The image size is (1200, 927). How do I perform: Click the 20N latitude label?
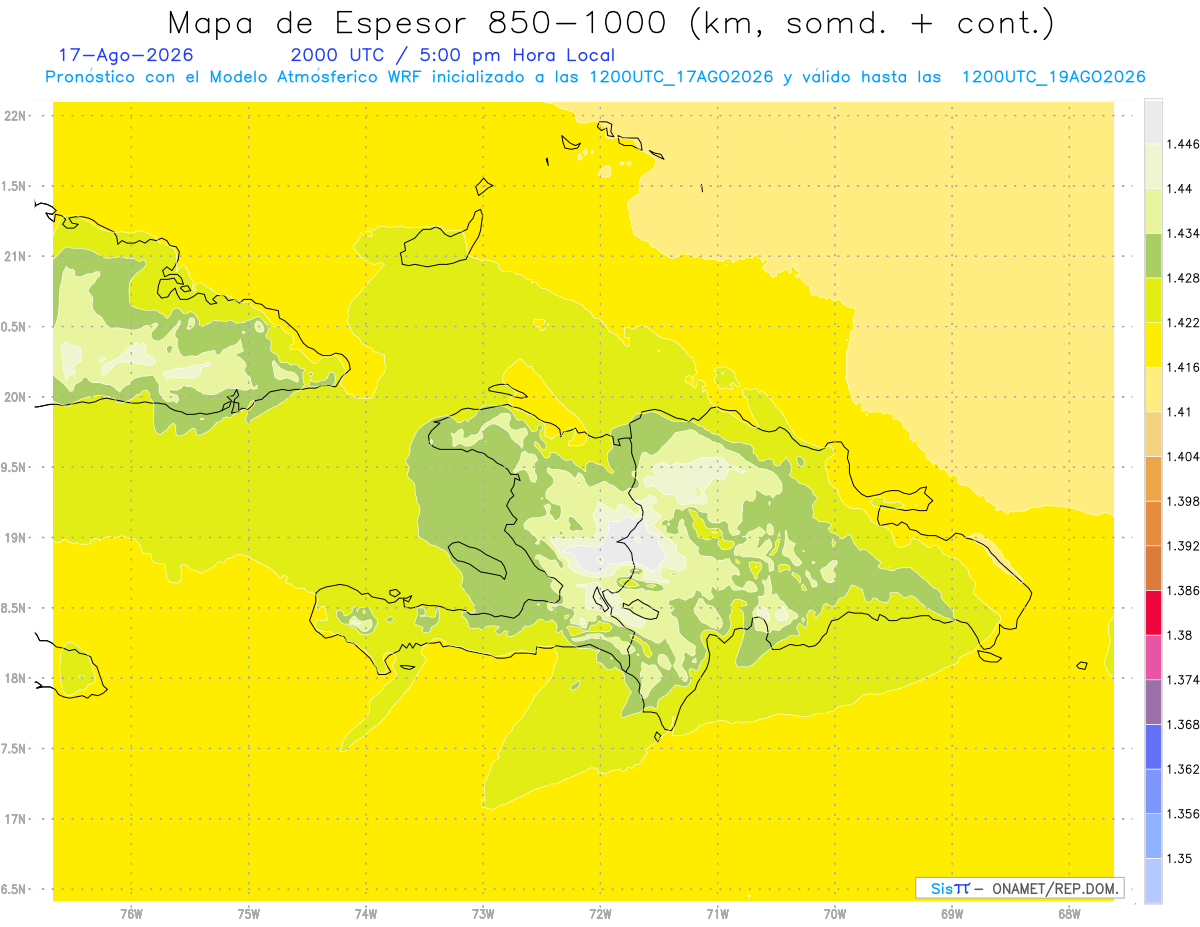[17, 397]
